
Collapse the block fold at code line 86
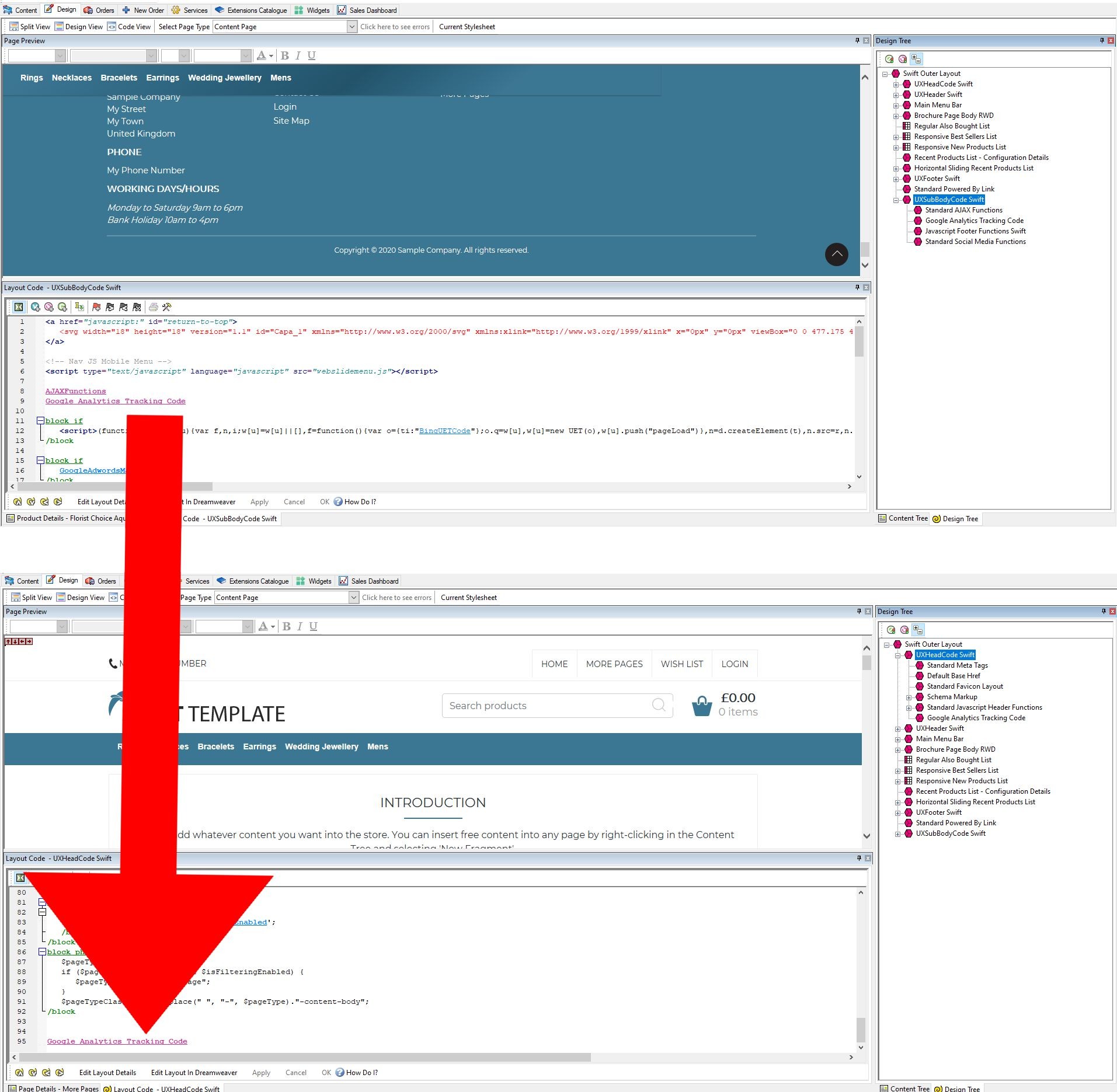[42, 952]
